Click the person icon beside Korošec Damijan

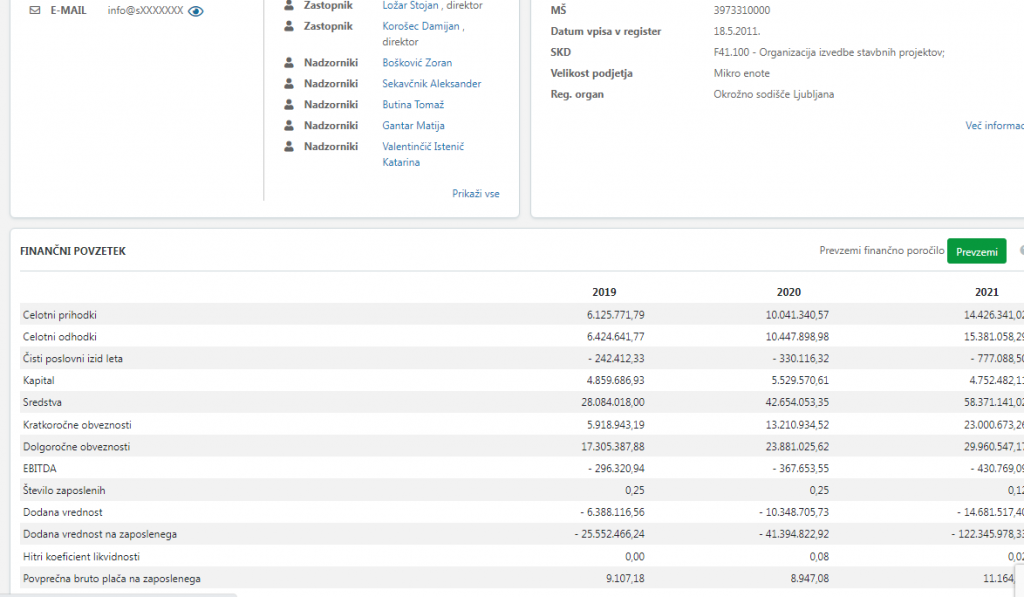tap(289, 26)
